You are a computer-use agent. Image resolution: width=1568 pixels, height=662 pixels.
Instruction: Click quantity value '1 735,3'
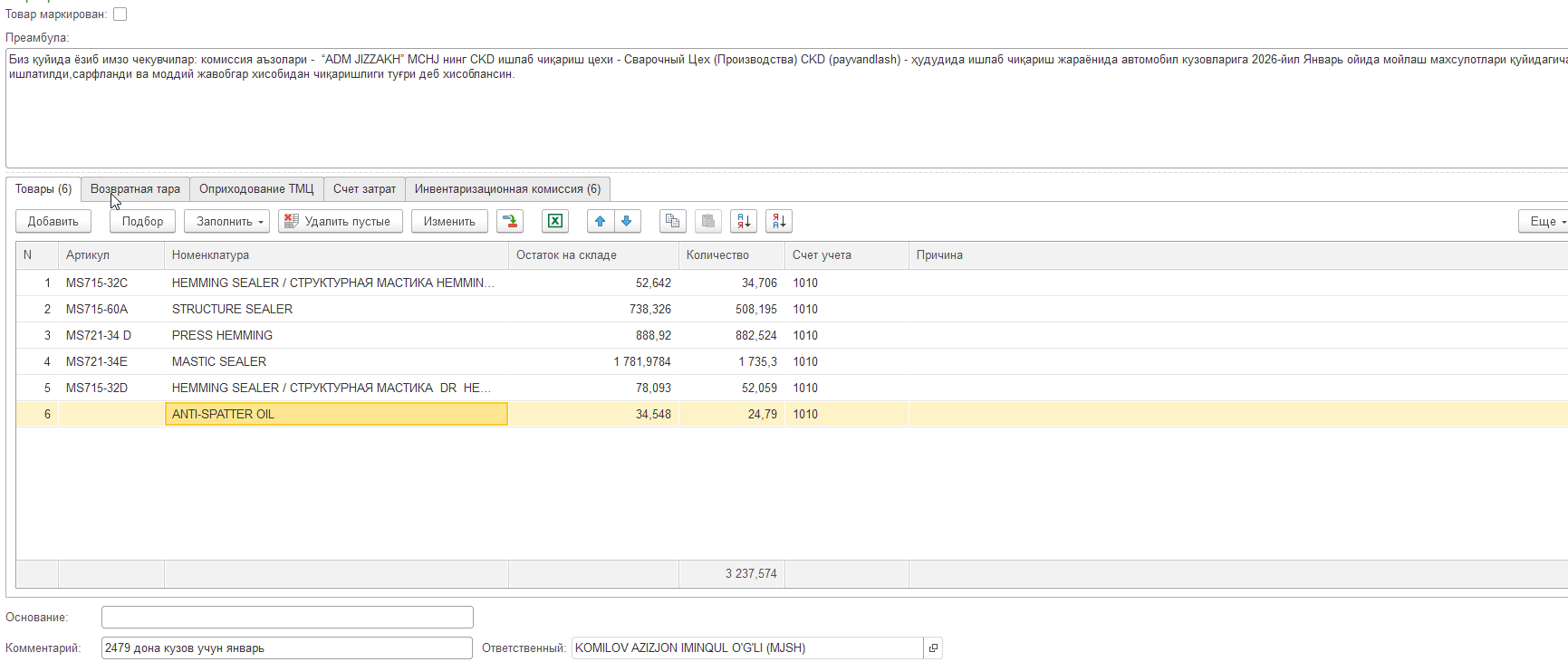(x=757, y=362)
